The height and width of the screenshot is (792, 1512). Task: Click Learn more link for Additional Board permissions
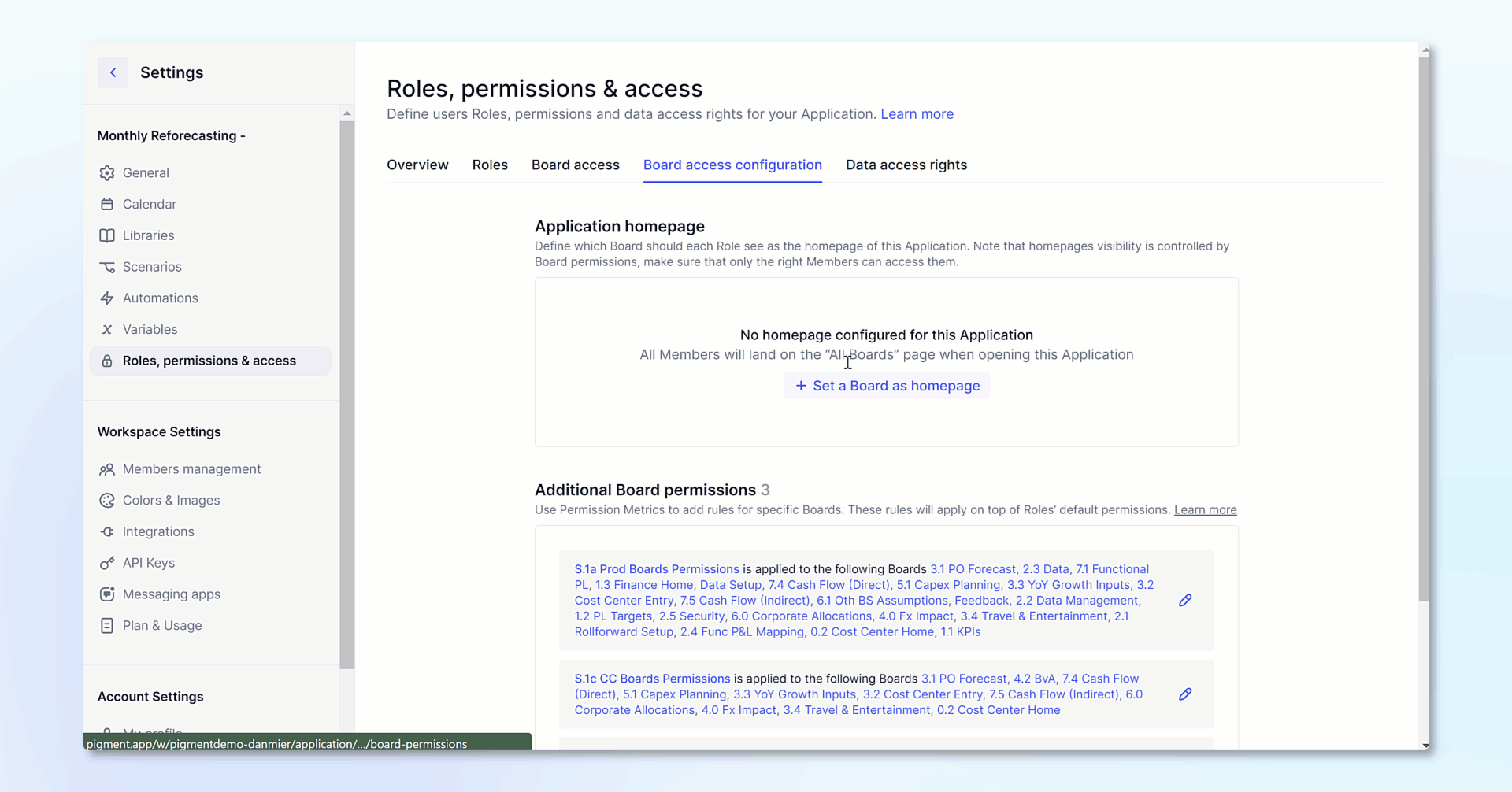[x=1205, y=510]
